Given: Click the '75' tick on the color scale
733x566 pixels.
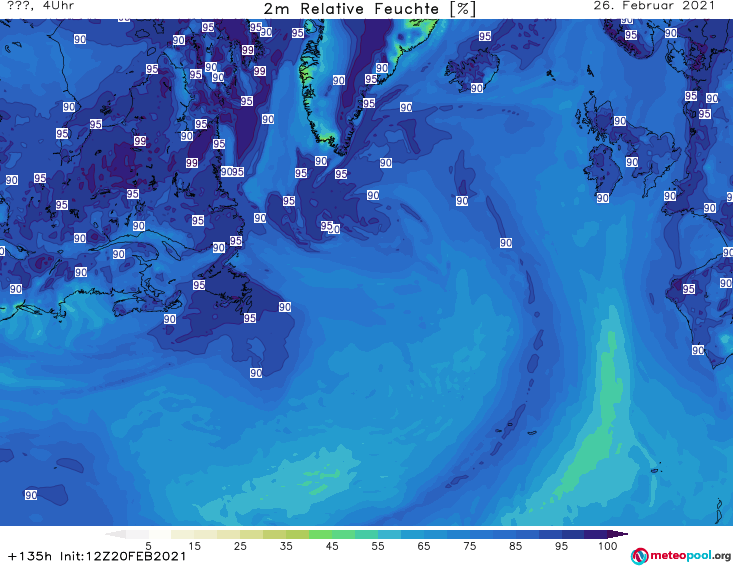Looking at the screenshot, I should [x=470, y=545].
